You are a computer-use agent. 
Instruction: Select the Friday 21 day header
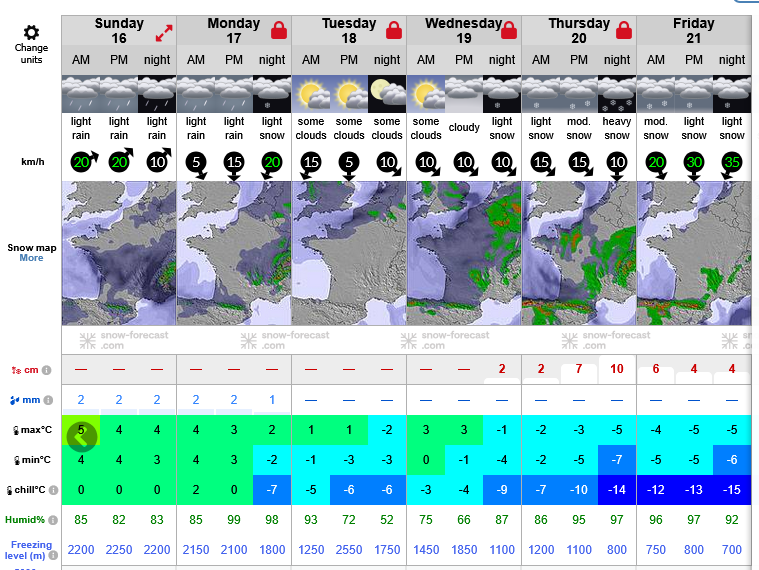point(694,30)
